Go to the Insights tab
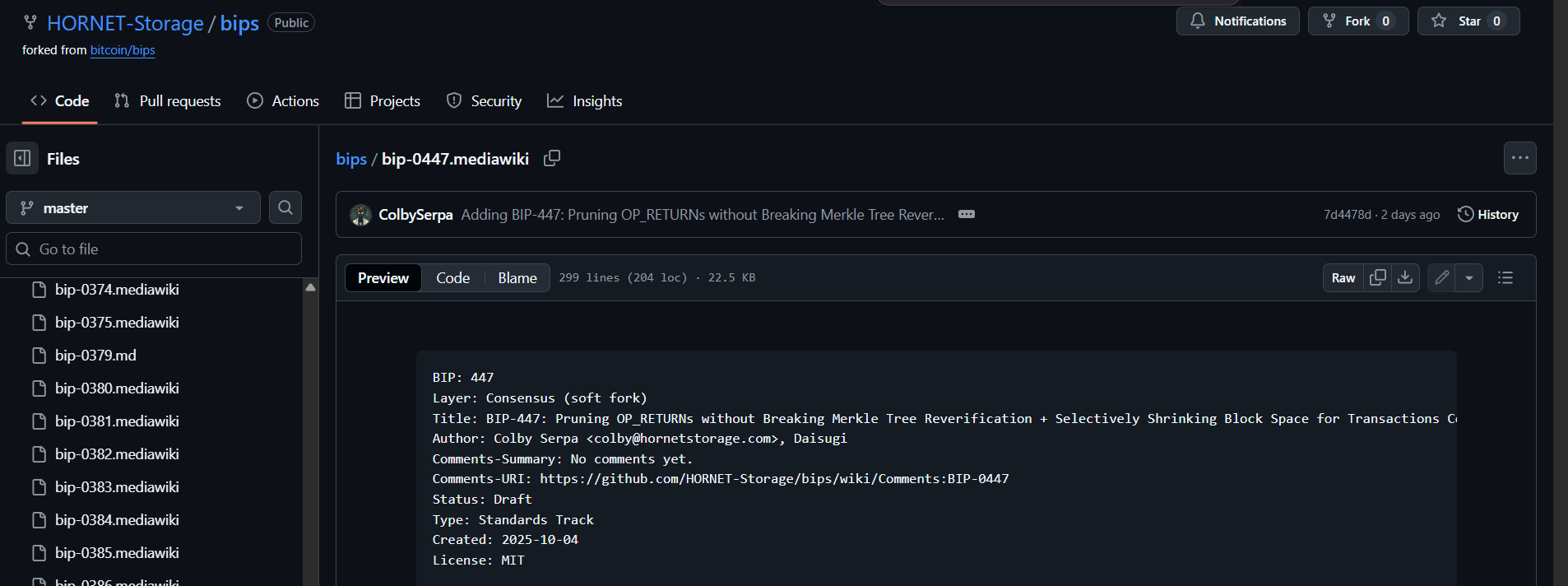 [x=585, y=101]
